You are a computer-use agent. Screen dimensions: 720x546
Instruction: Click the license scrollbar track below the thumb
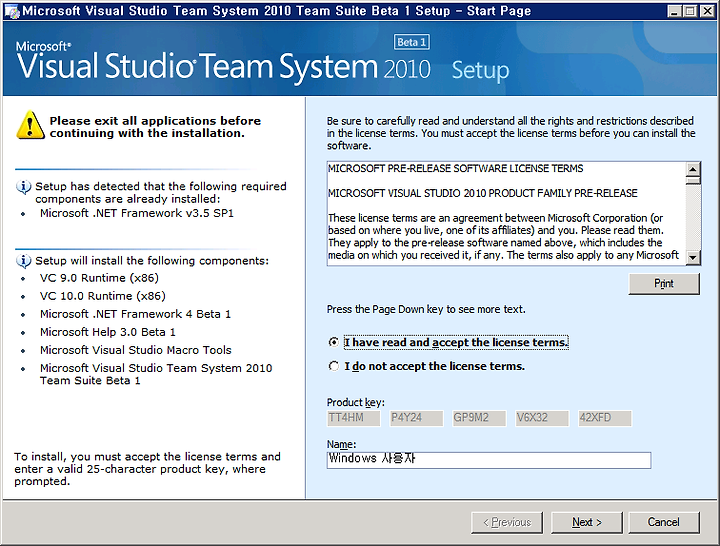693,217
